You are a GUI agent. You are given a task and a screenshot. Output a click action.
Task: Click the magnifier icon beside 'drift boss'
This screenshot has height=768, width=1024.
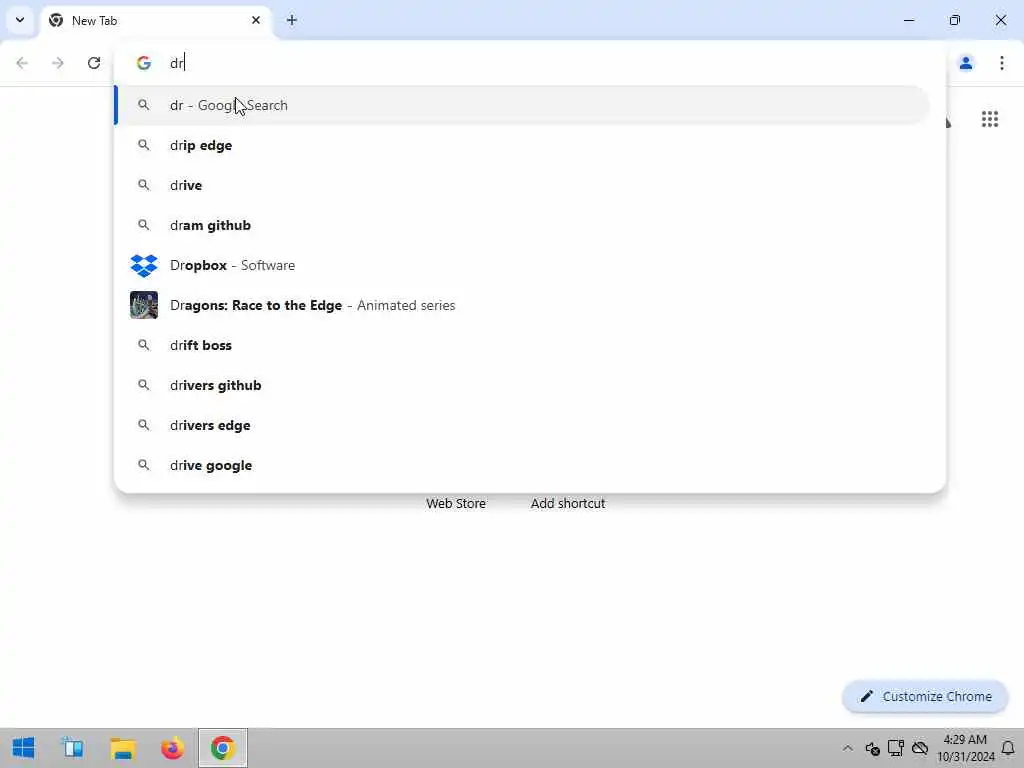coord(144,345)
